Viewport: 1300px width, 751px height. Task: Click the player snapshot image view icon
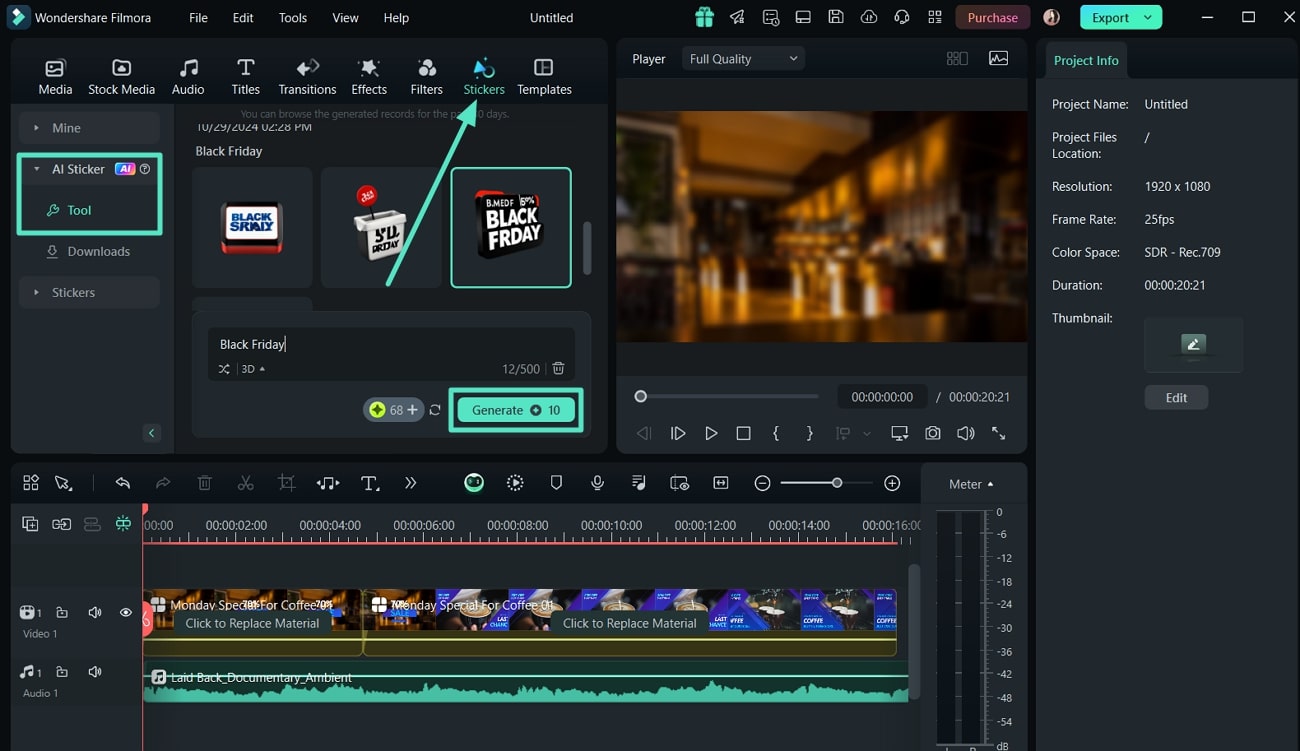[x=998, y=59]
